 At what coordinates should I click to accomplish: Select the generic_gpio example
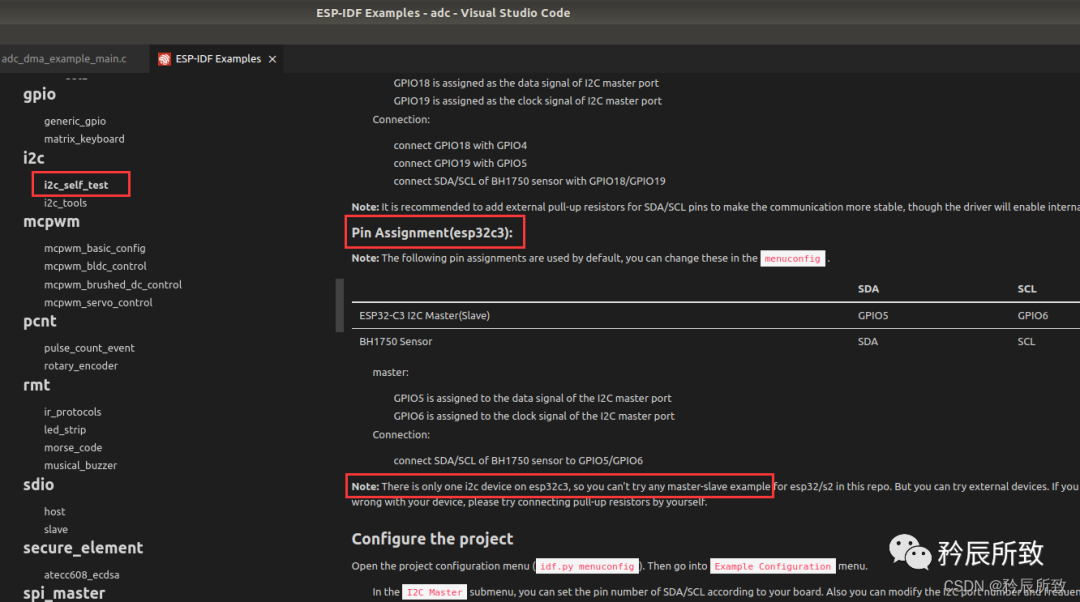(74, 121)
